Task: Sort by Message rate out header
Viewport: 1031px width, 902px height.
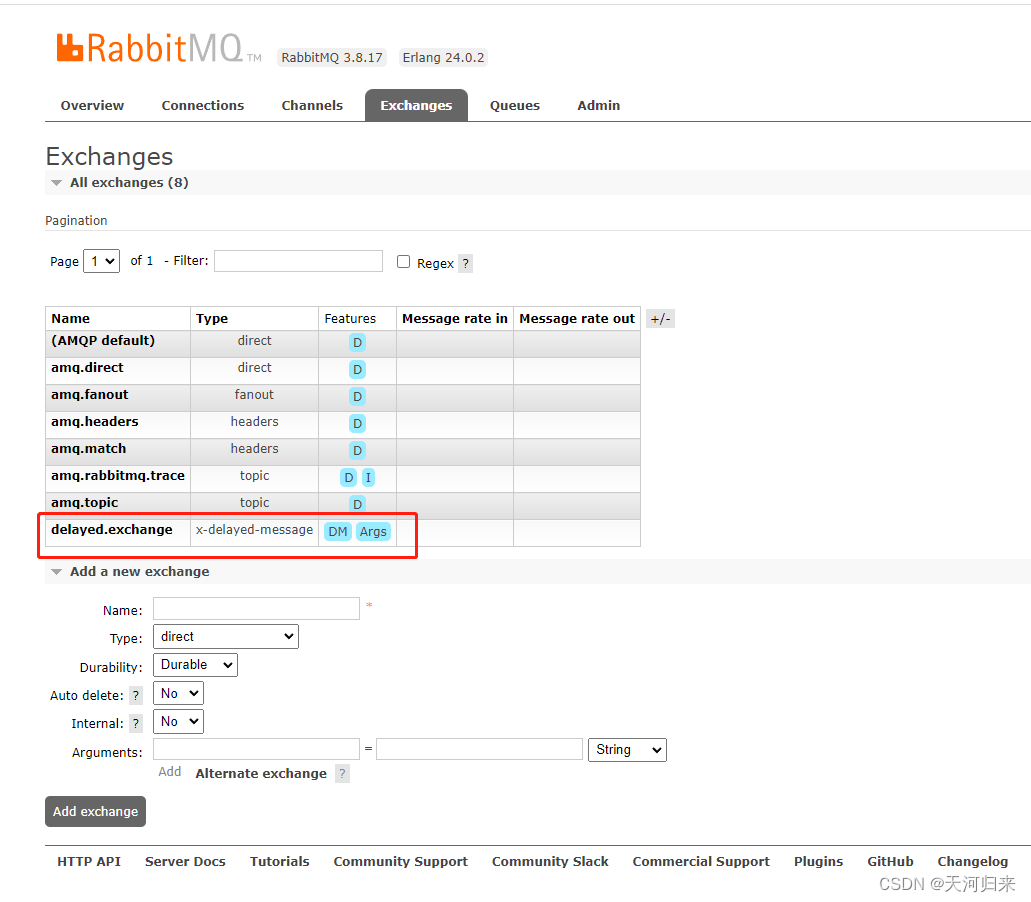Action: point(577,319)
